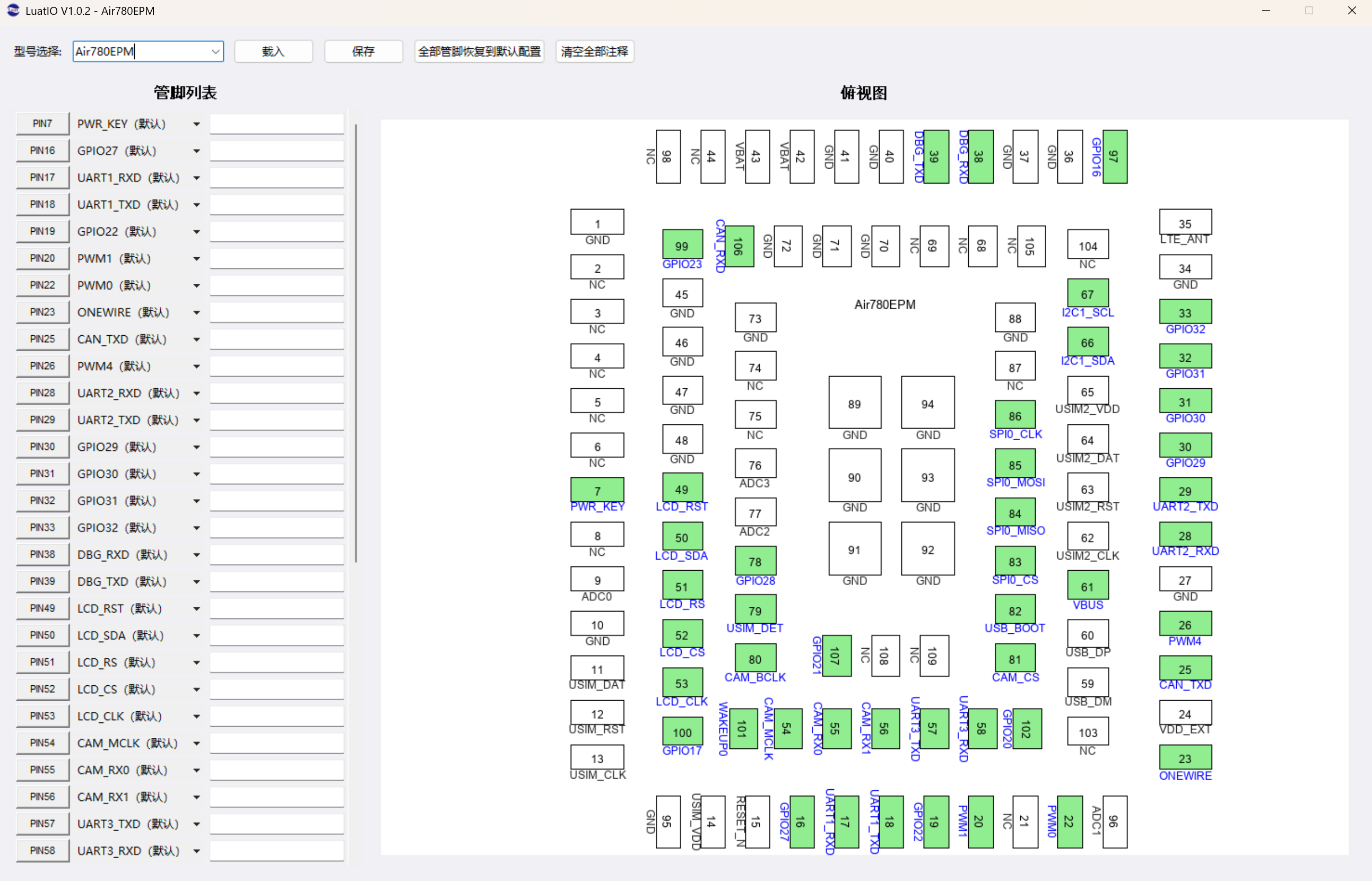Select green pin 97 GPIO16 pad
The width and height of the screenshot is (1372, 881).
1115,156
